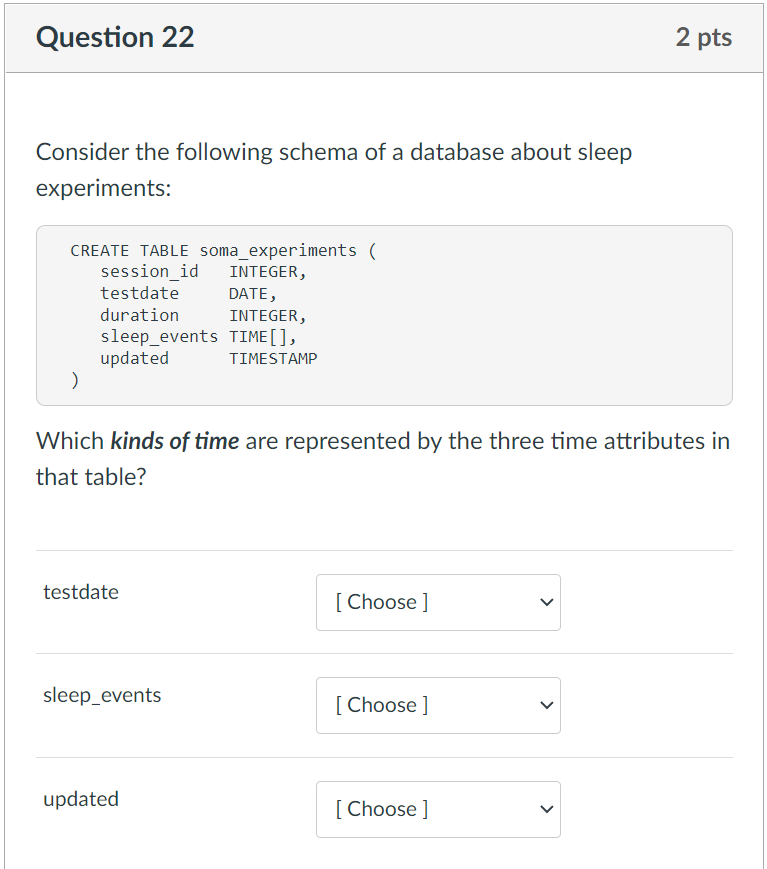The image size is (767, 869).
Task: Select the testdate row label
Action: pyautogui.click(x=81, y=592)
